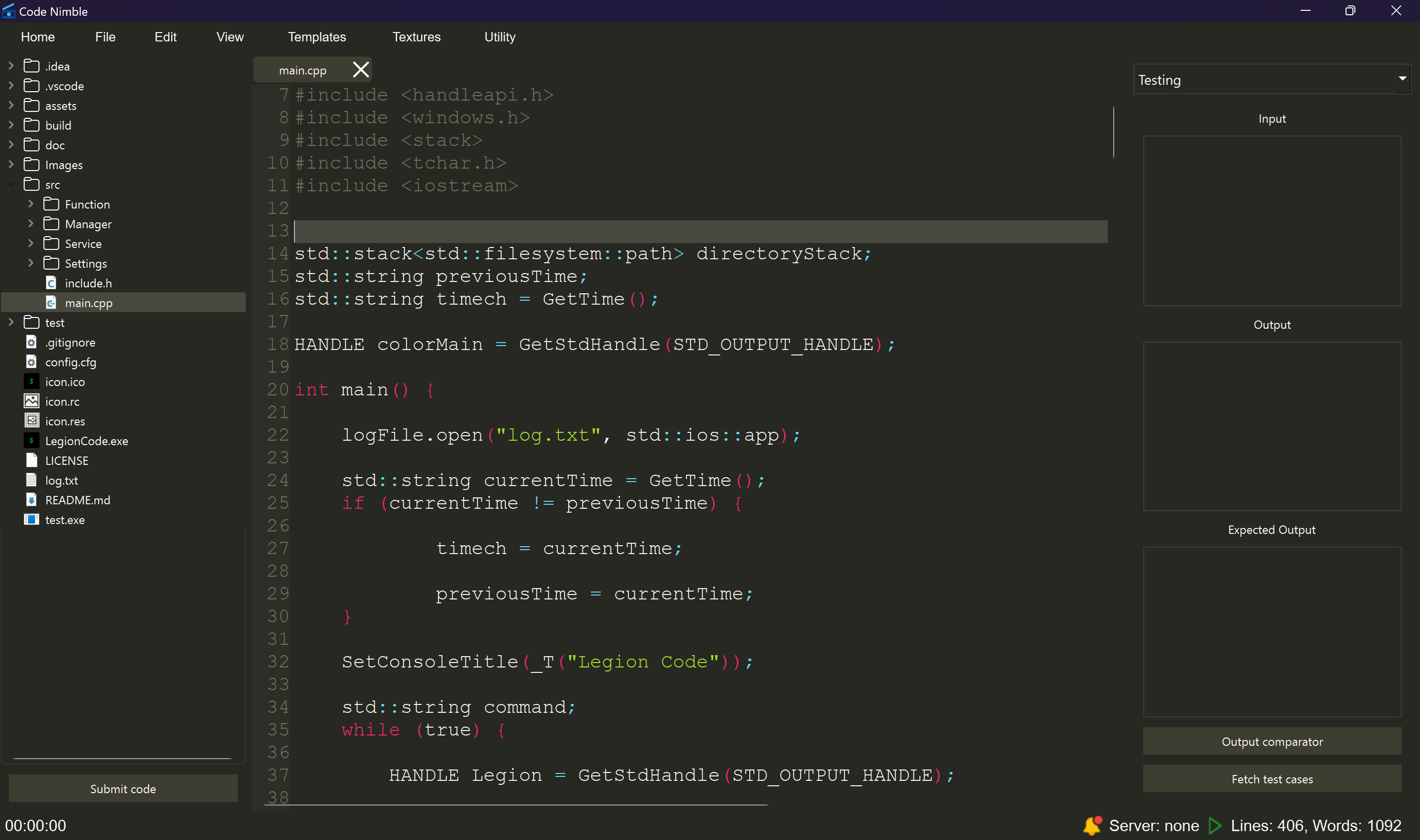This screenshot has height=840, width=1420.
Task: Click the file tree horizontal scrollbar
Action: (122, 759)
